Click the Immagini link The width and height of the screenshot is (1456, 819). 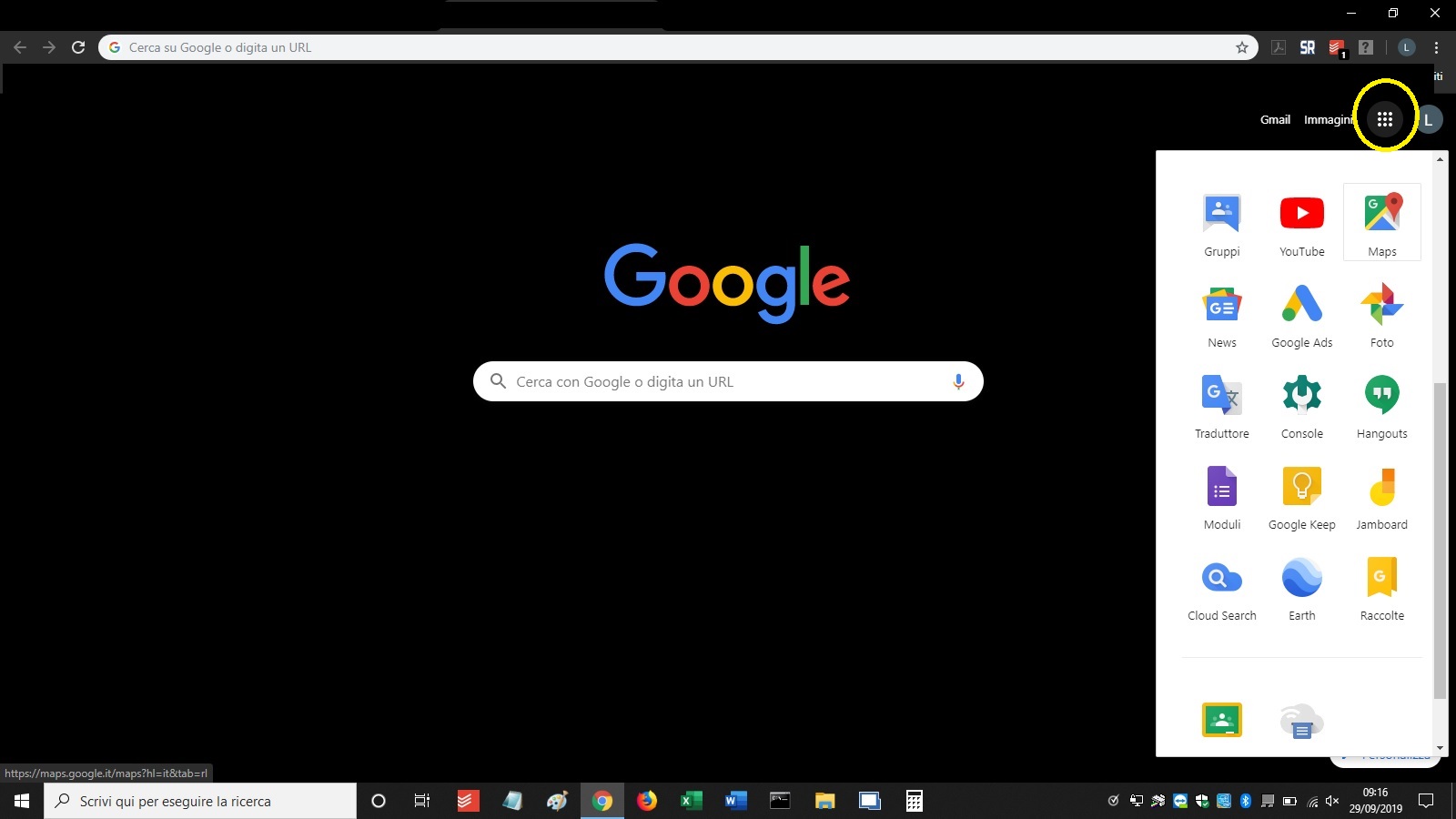pos(1329,119)
